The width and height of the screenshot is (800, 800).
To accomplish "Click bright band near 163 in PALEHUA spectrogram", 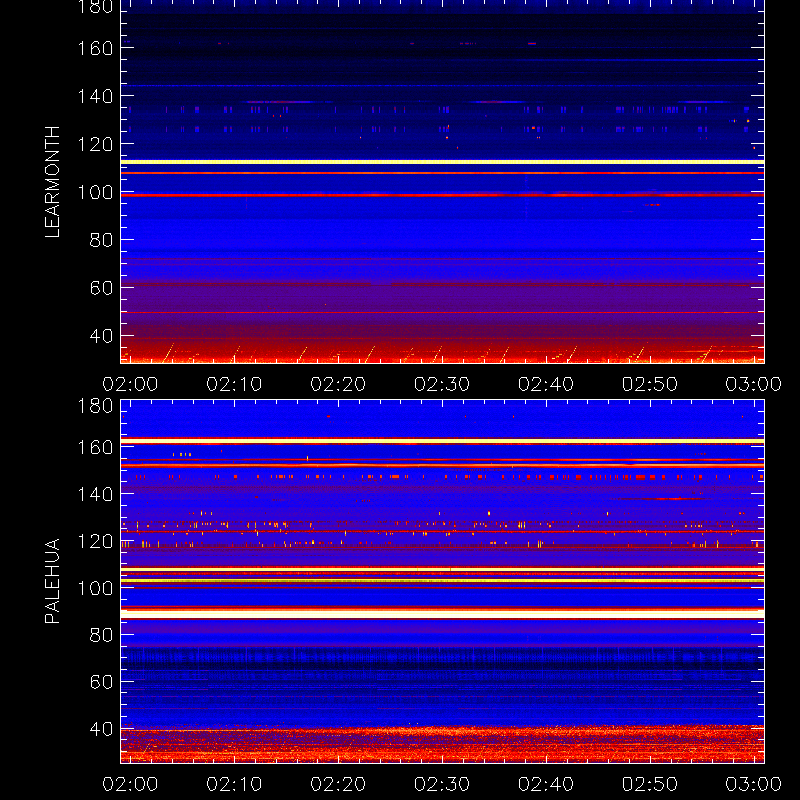I will (x=442, y=441).
